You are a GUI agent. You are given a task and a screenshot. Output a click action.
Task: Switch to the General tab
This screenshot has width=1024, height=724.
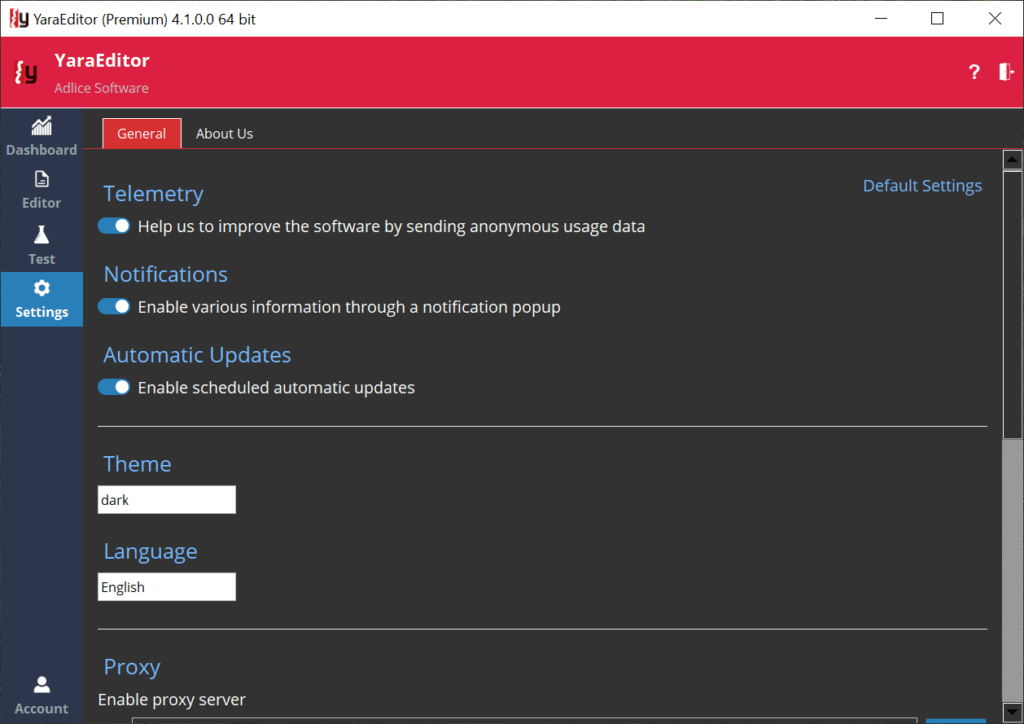point(142,133)
